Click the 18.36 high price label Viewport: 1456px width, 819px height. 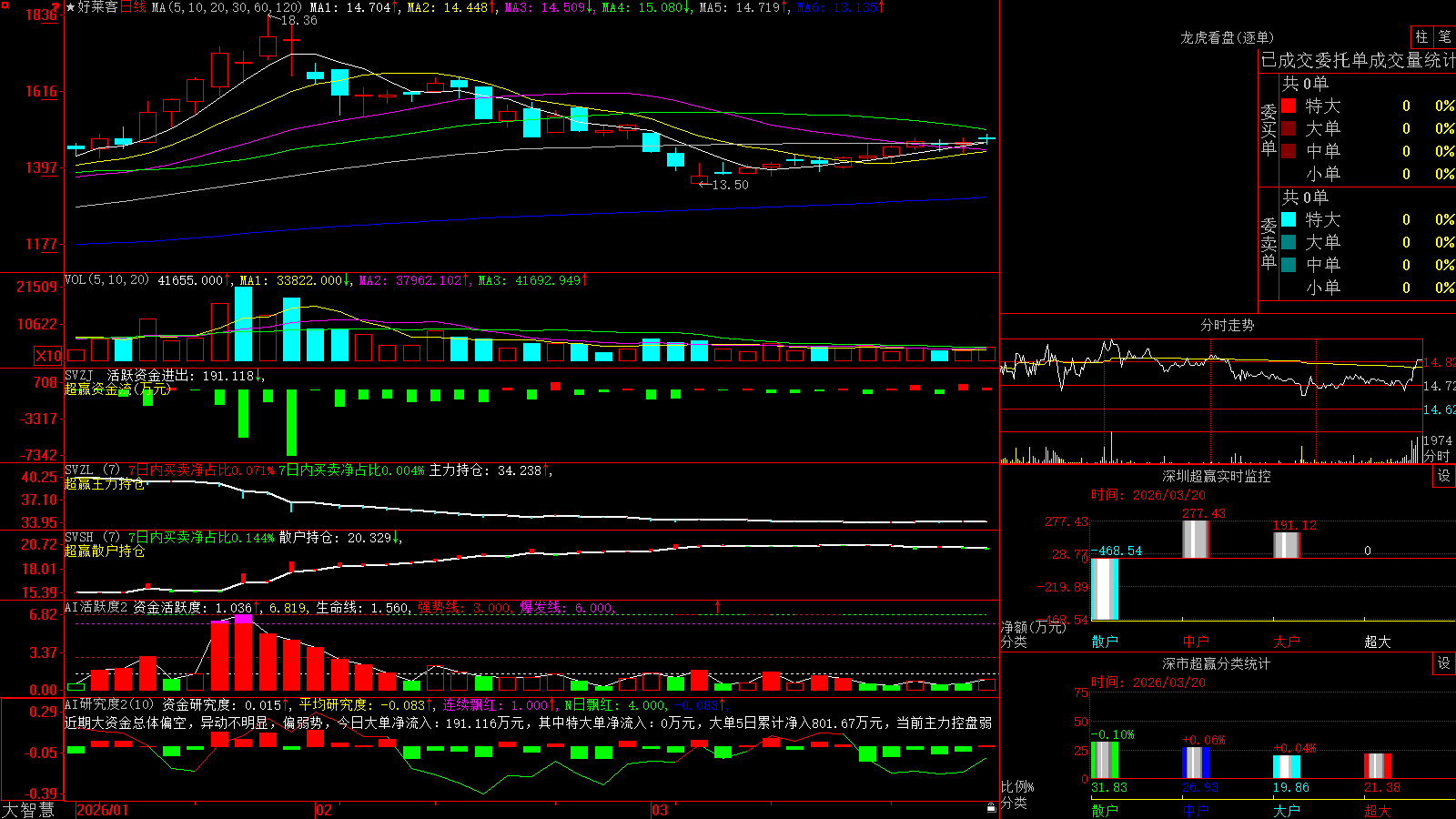pyautogui.click(x=299, y=20)
